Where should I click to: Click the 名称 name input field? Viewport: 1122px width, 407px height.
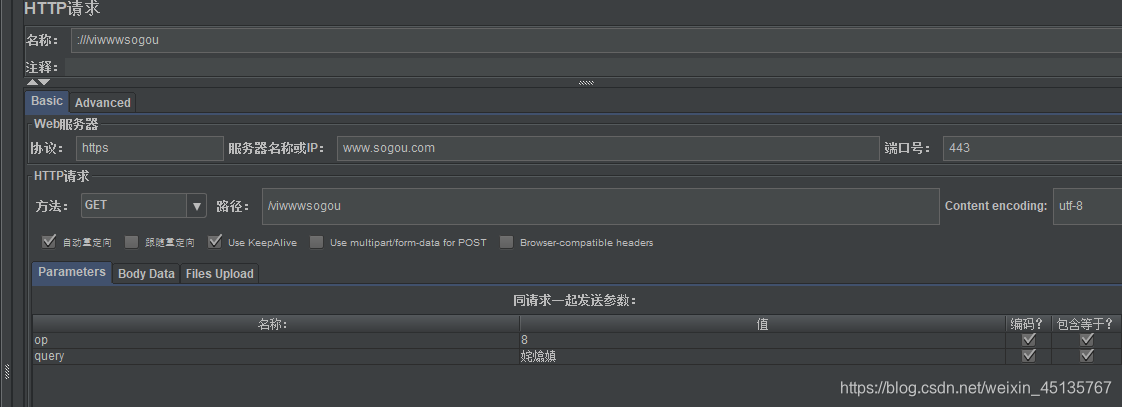tap(596, 40)
